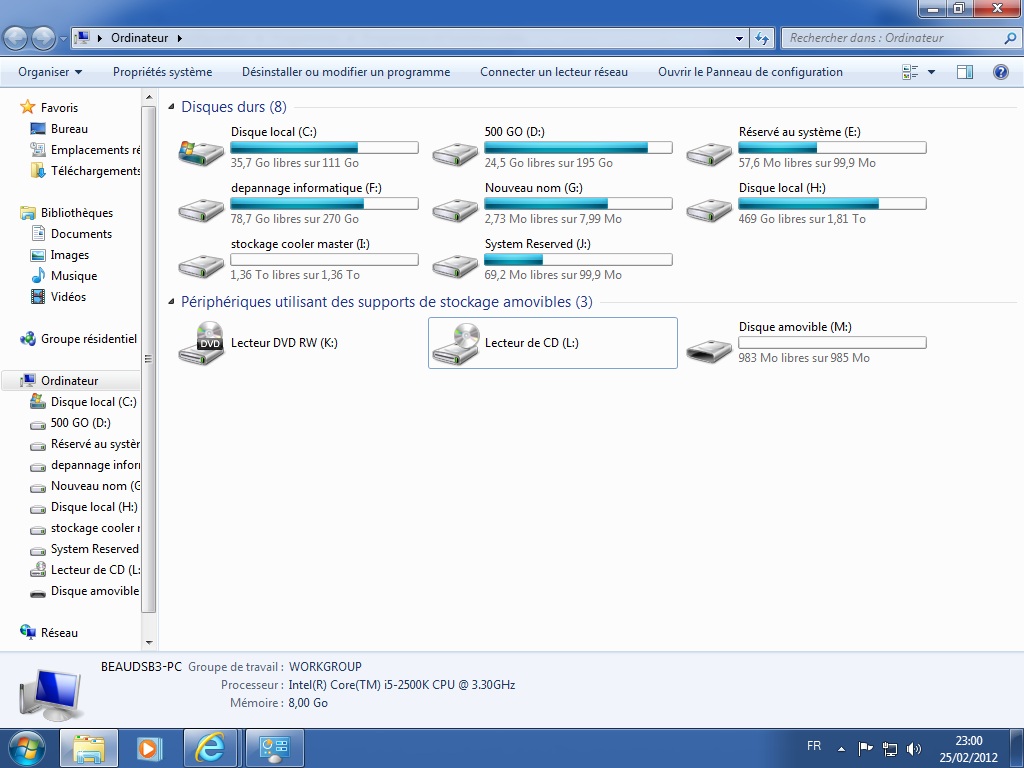Click Connecter un lecteur réseau

[554, 72]
